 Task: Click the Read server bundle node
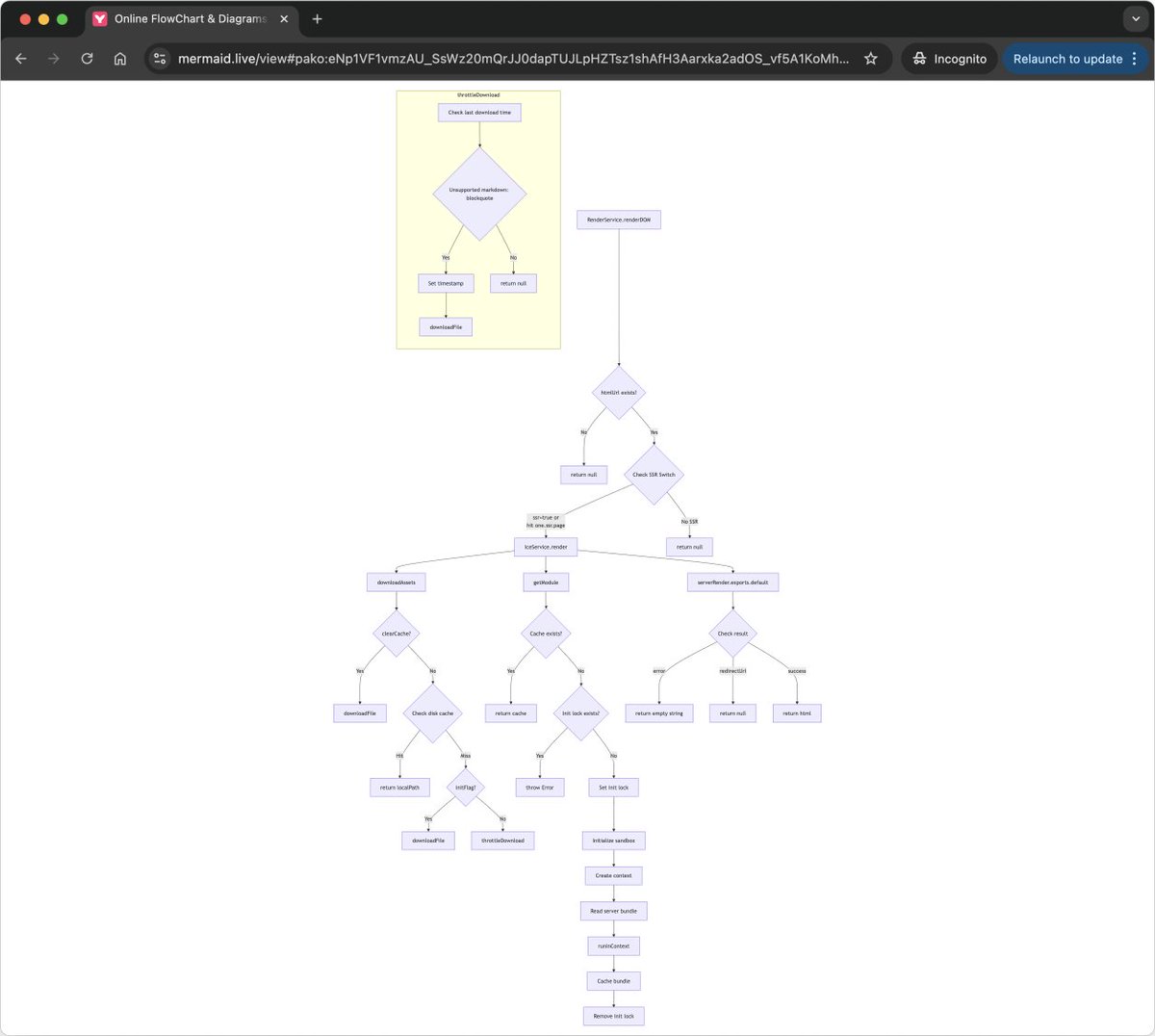614,911
